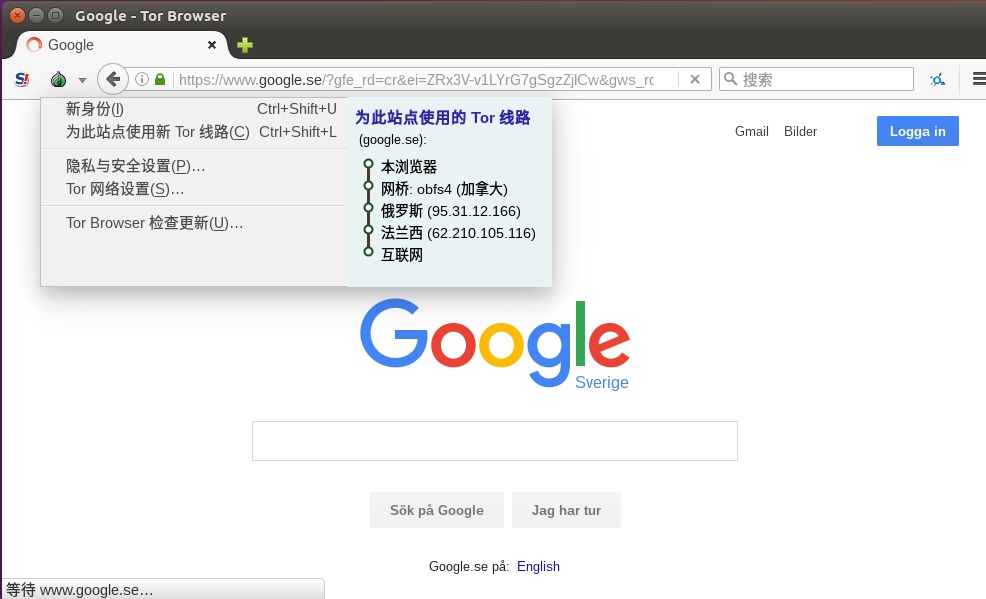The height and width of the screenshot is (599, 986).
Task: Click the 网桥: obfs4 (加拿大) node
Action: (x=444, y=189)
